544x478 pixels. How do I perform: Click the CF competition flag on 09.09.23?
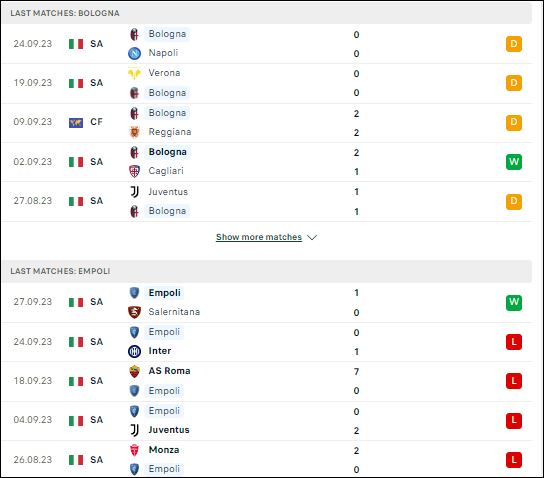point(76,122)
